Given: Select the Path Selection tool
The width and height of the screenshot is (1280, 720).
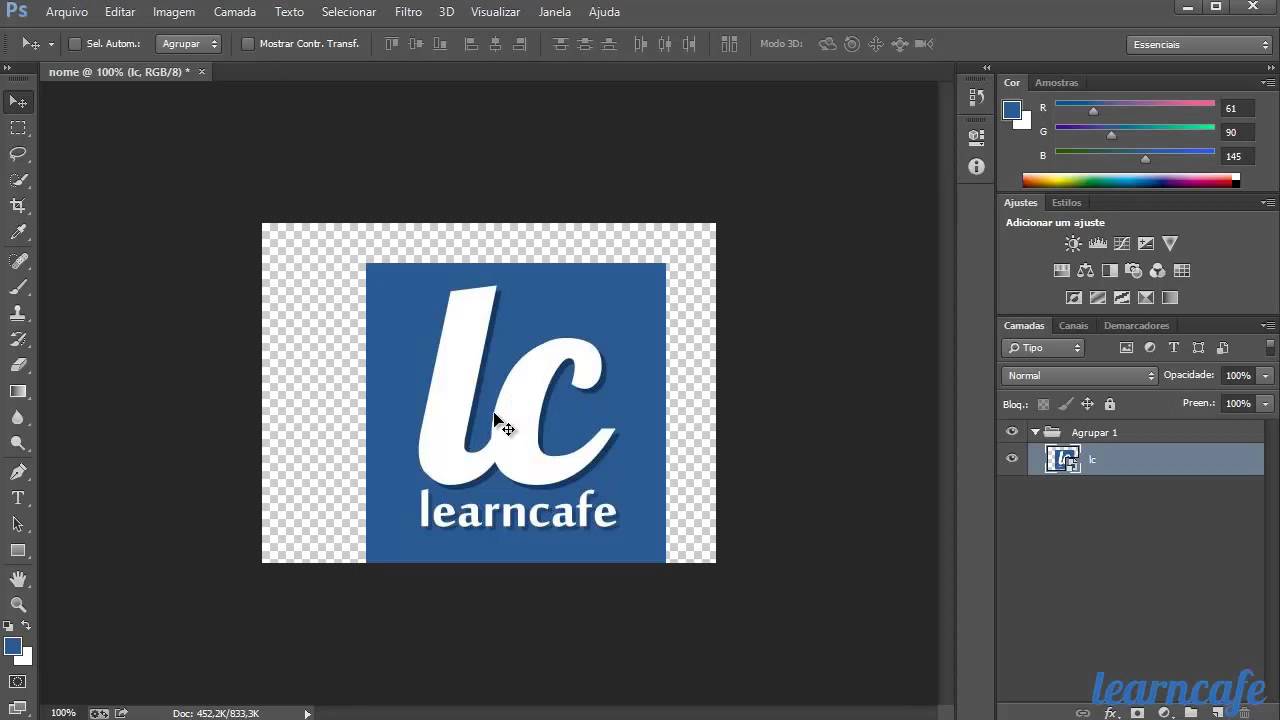Looking at the screenshot, I should point(18,524).
